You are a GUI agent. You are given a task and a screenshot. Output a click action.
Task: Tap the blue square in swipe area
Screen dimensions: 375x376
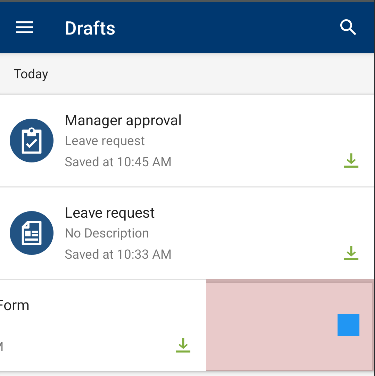(x=348, y=325)
